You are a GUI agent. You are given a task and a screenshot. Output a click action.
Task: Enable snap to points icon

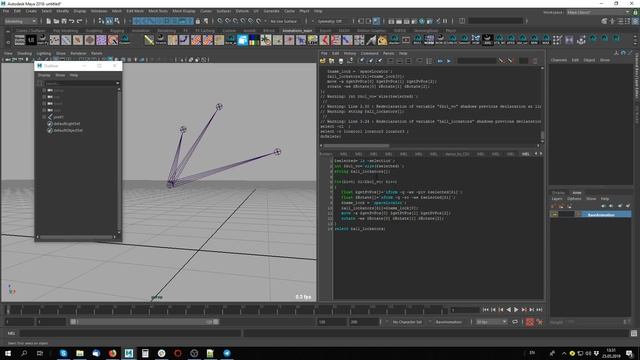[x=236, y=21]
